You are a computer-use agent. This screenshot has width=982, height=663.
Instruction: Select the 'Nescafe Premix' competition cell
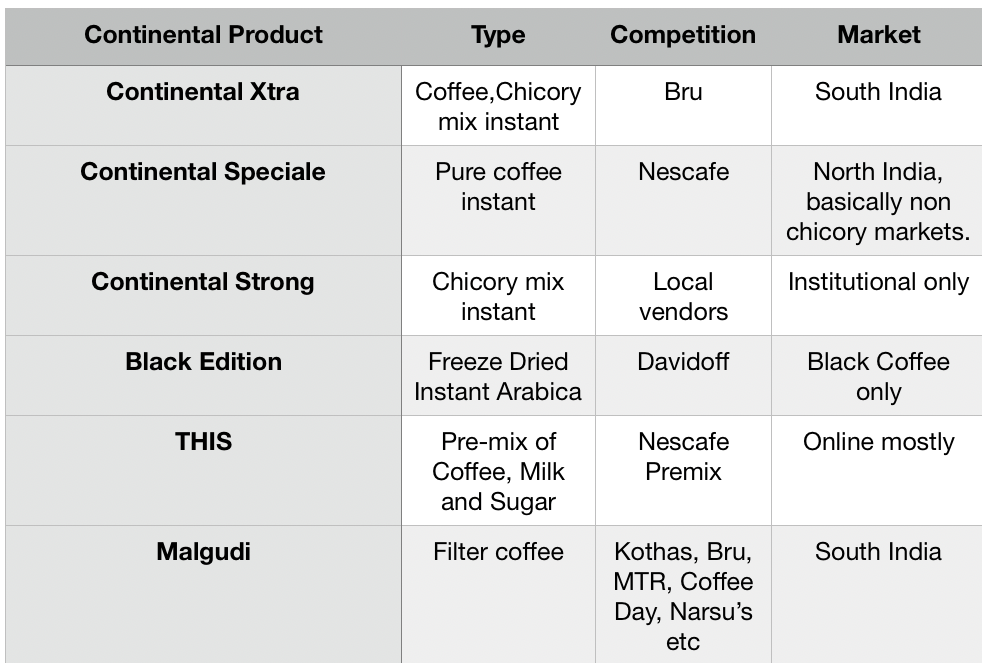(683, 456)
